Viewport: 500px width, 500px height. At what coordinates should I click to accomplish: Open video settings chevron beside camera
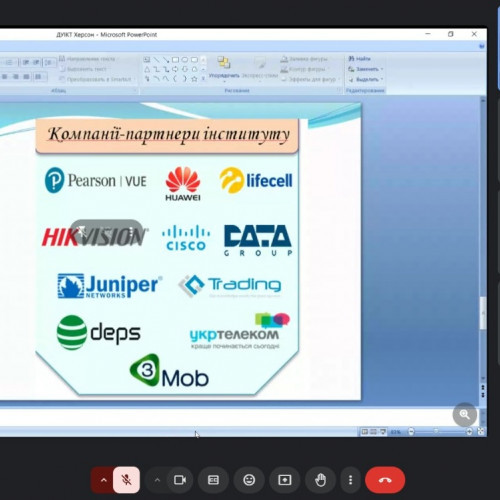[157, 480]
